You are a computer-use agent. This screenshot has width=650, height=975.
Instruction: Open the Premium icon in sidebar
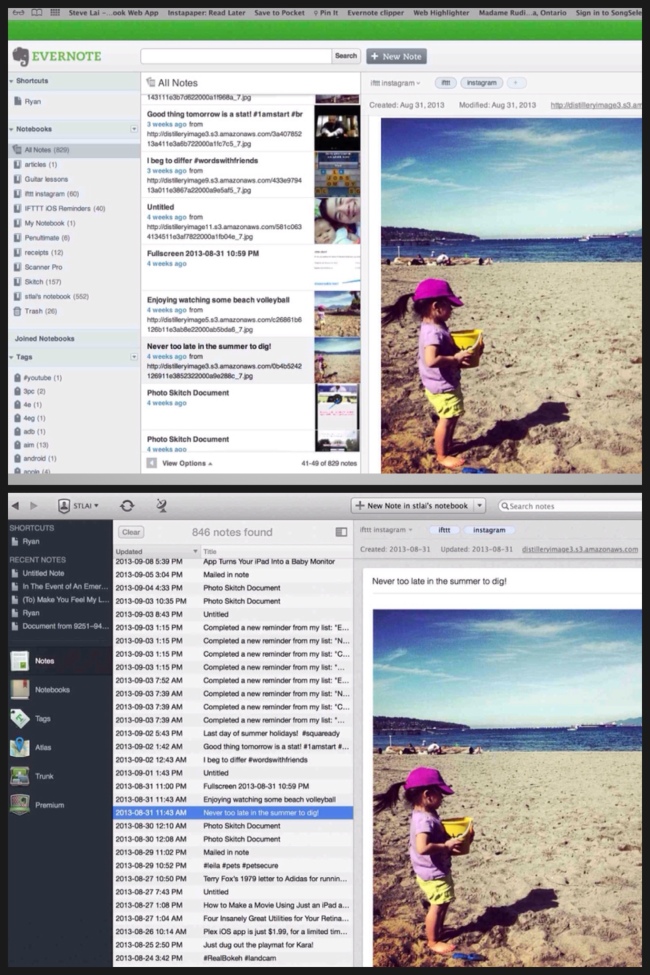point(20,805)
